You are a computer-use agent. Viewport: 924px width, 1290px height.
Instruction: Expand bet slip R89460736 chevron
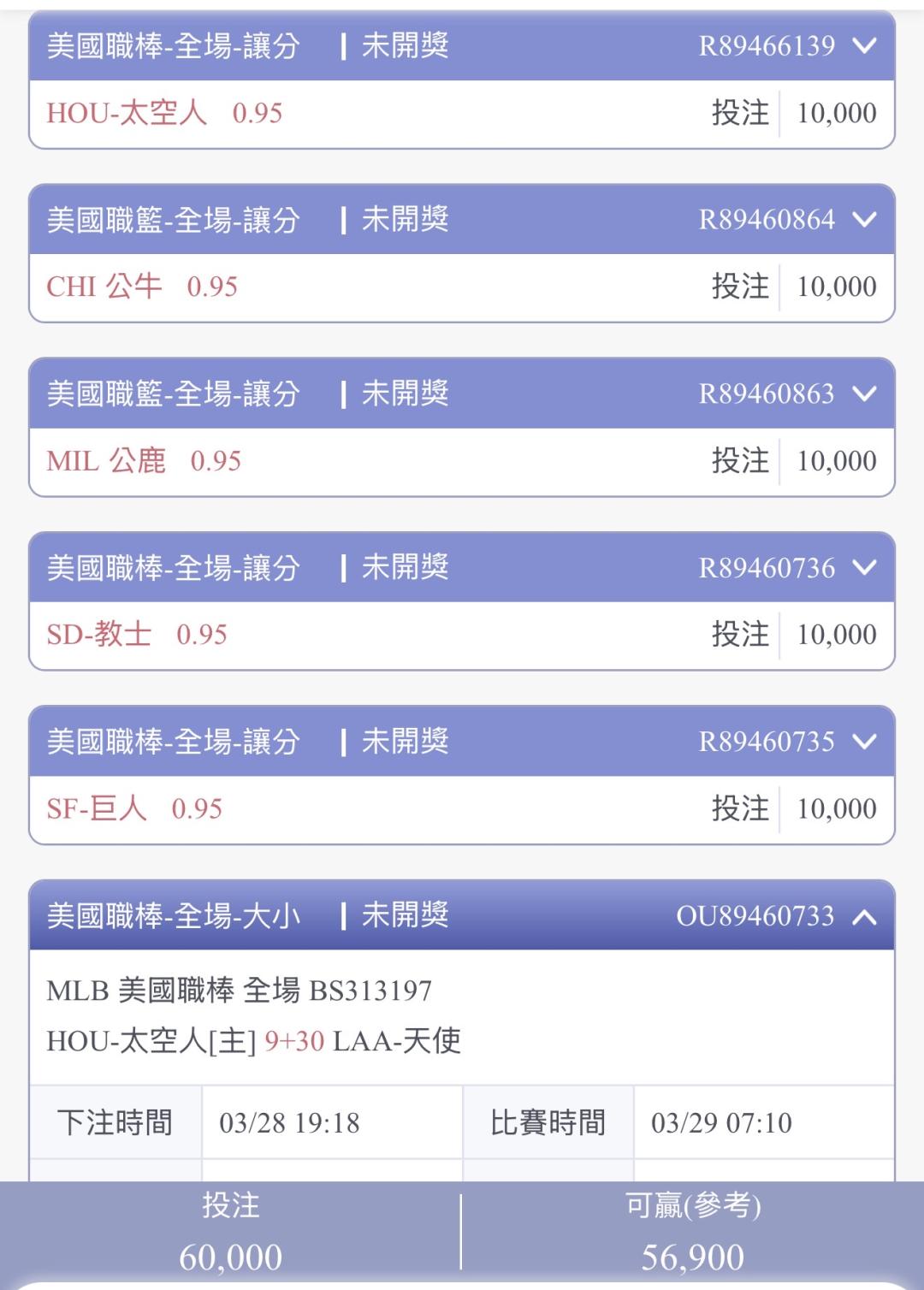click(x=865, y=567)
